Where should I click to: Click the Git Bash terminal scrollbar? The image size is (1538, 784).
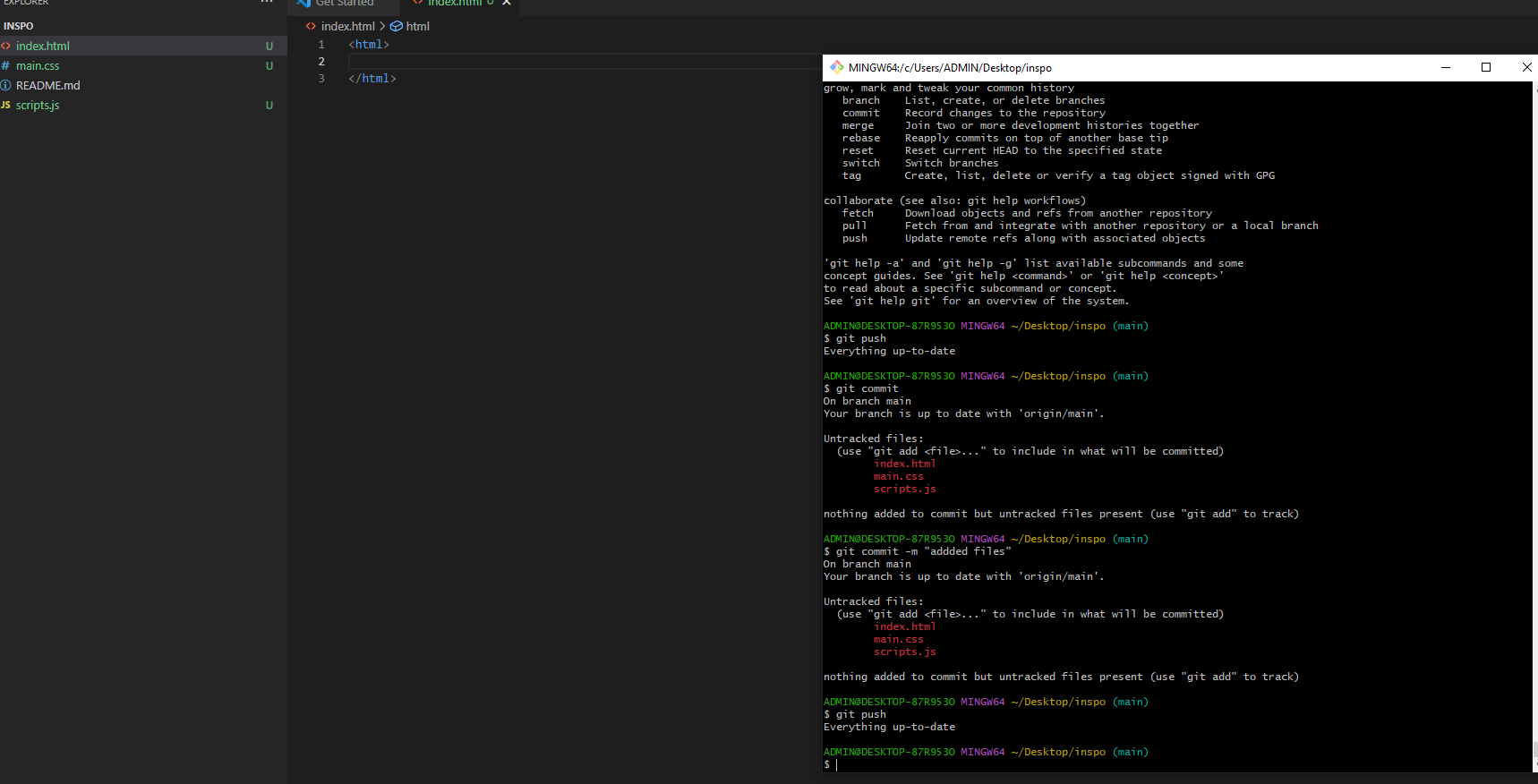(1534, 426)
